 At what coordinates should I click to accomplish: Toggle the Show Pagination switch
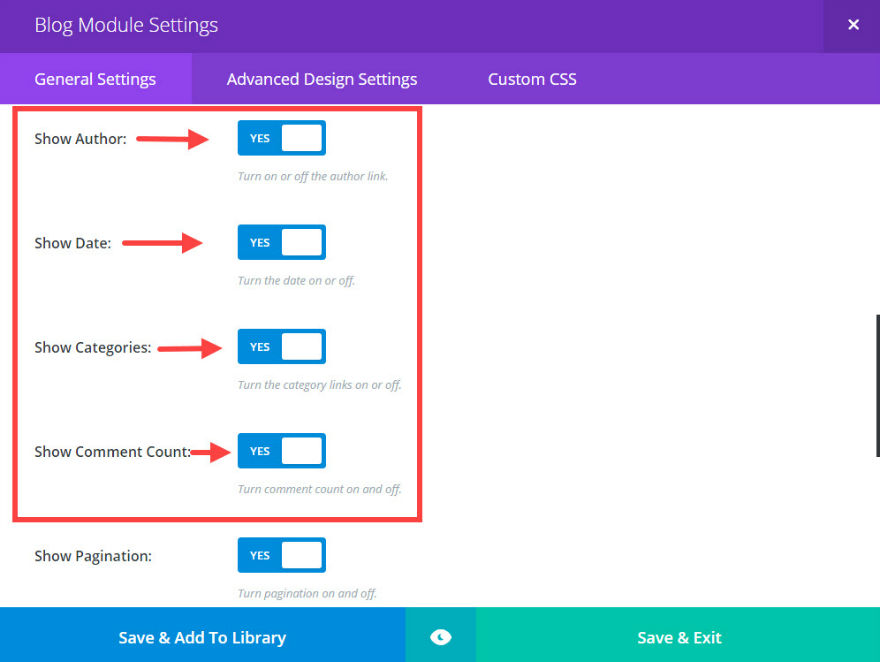tap(281, 555)
